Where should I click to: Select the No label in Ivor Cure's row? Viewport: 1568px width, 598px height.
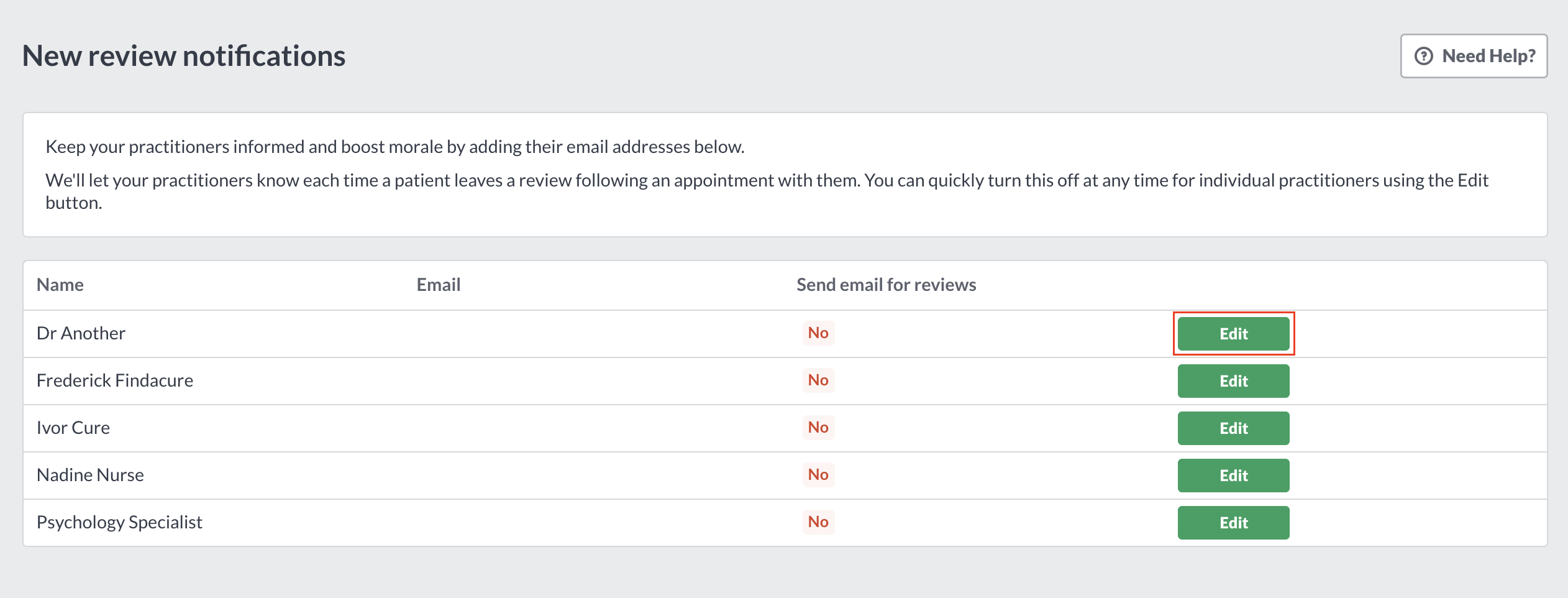[x=818, y=428]
